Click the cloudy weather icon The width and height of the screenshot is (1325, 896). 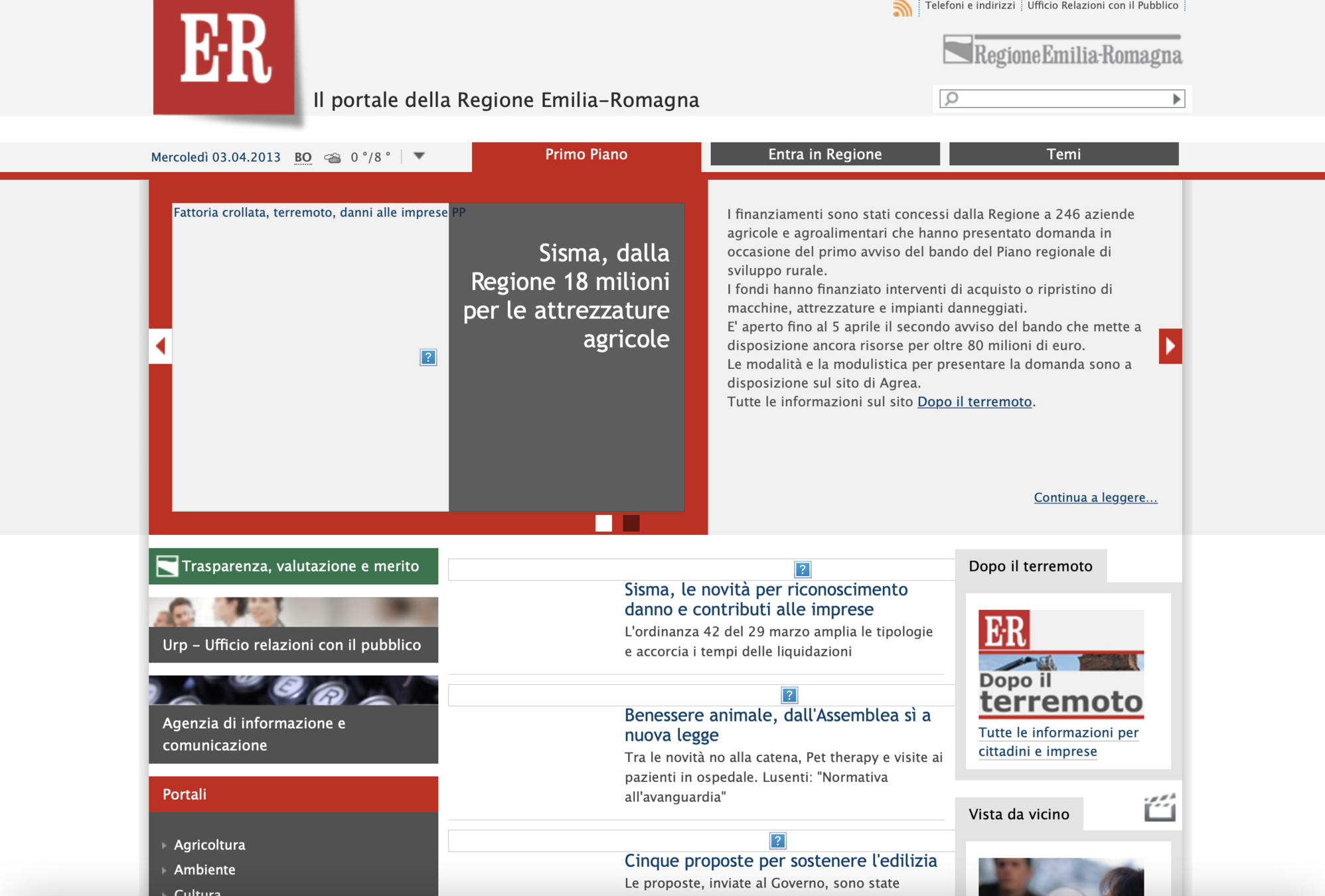point(332,158)
